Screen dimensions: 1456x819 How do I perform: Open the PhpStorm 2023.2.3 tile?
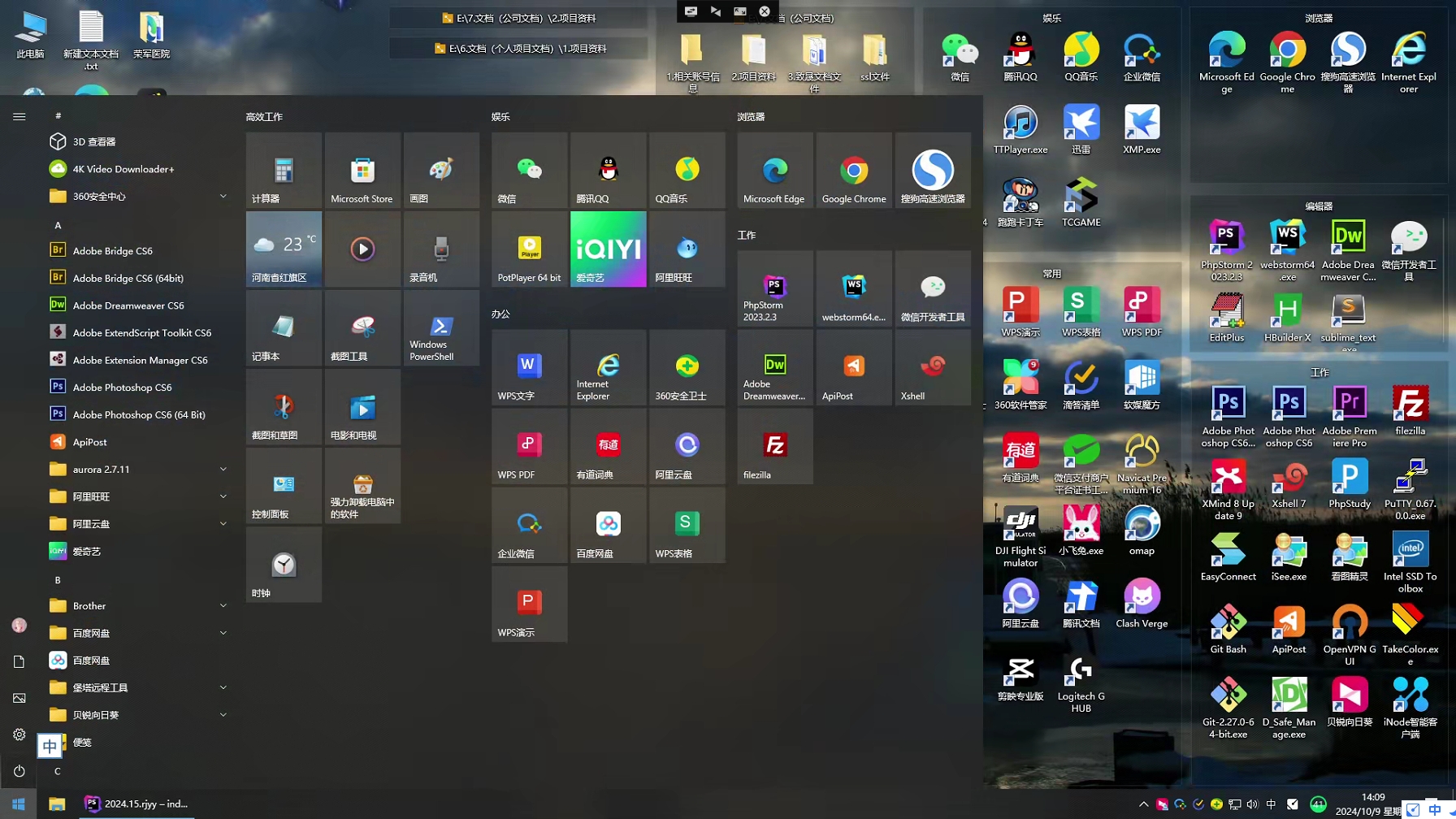click(x=774, y=288)
